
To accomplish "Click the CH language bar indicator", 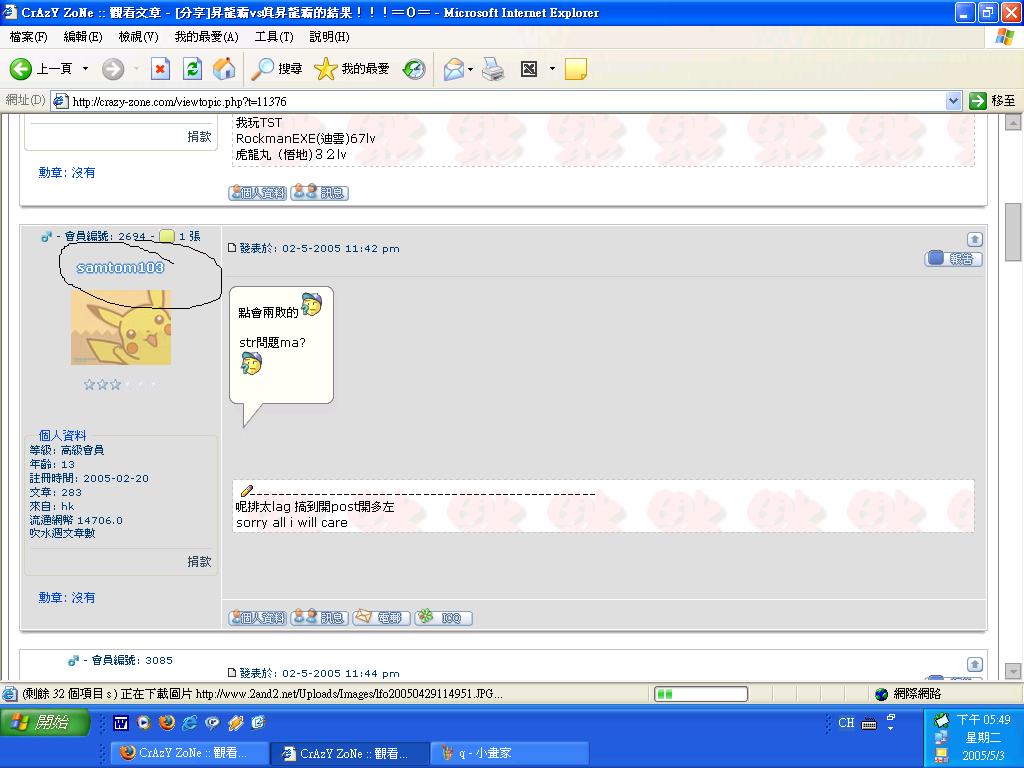I will 846,722.
